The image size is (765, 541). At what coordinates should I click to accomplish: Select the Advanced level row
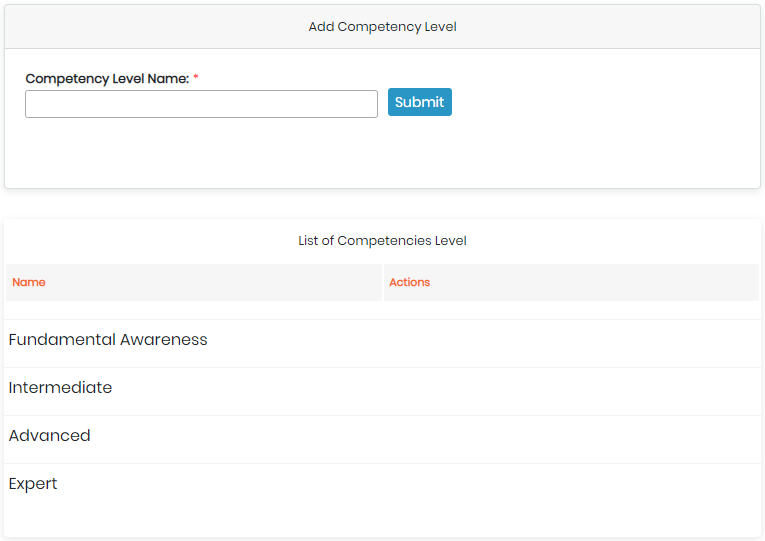[382, 440]
